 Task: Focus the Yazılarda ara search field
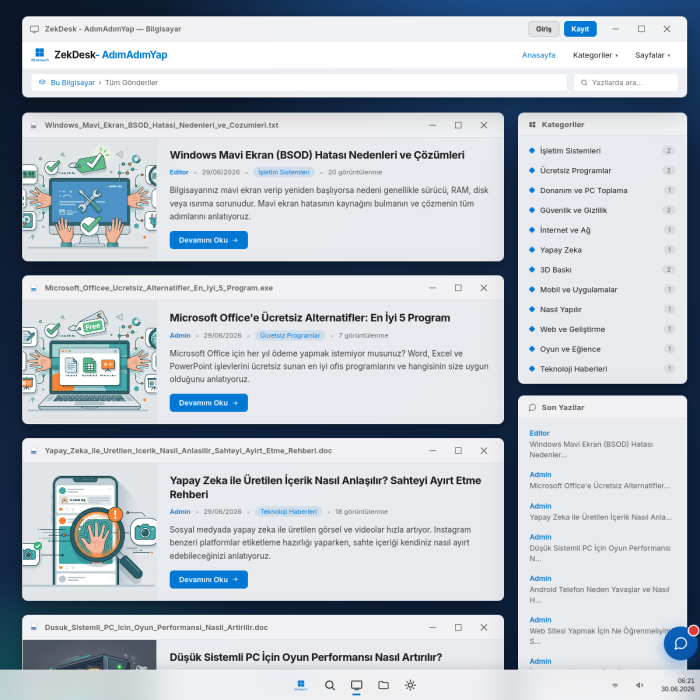(x=626, y=83)
